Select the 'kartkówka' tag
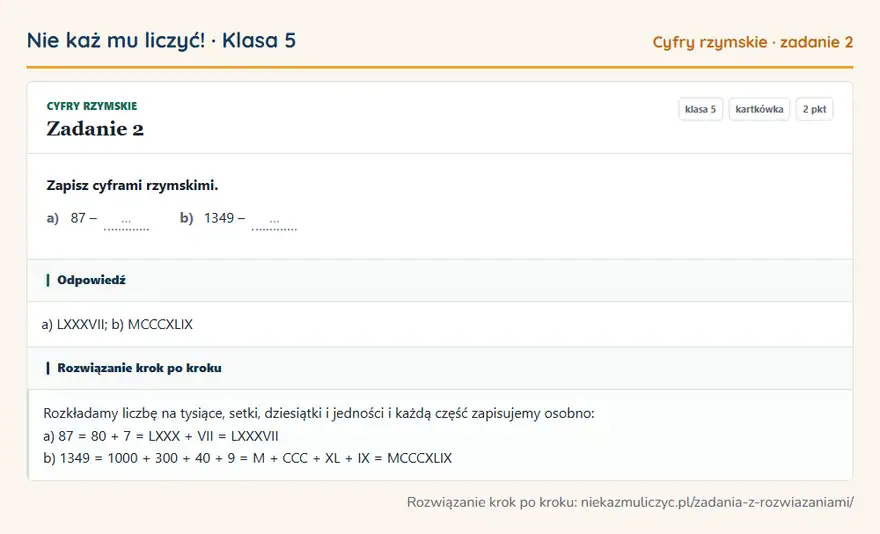 tap(759, 109)
